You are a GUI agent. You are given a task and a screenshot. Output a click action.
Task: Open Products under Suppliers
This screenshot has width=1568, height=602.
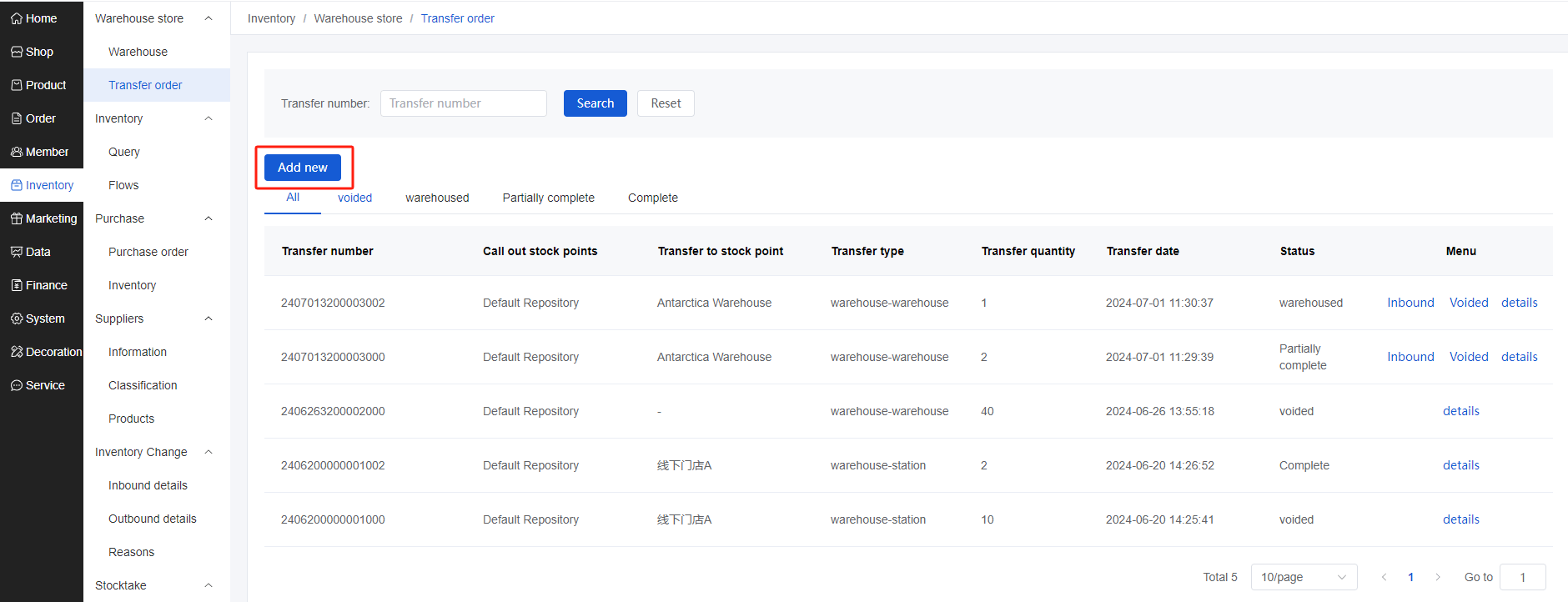pyautogui.click(x=157, y=419)
